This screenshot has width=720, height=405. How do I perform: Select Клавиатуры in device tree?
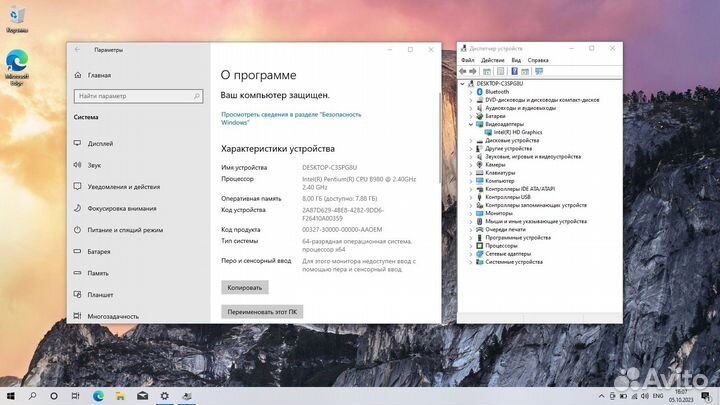[x=500, y=173]
